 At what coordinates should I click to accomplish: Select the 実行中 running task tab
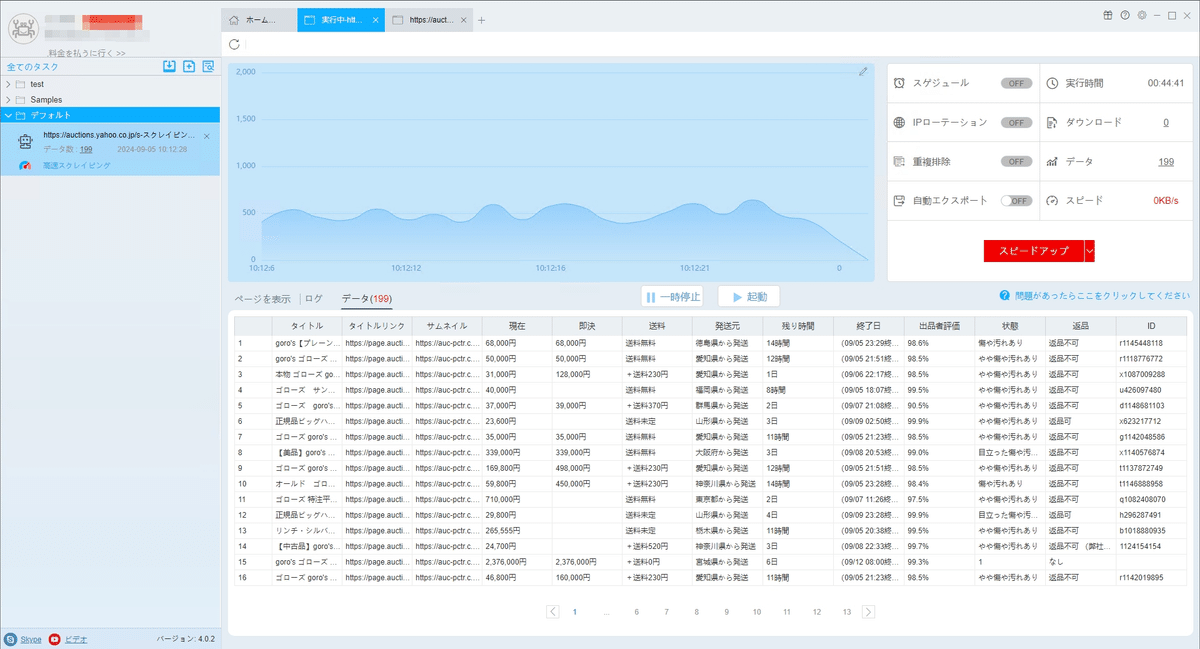click(x=341, y=20)
